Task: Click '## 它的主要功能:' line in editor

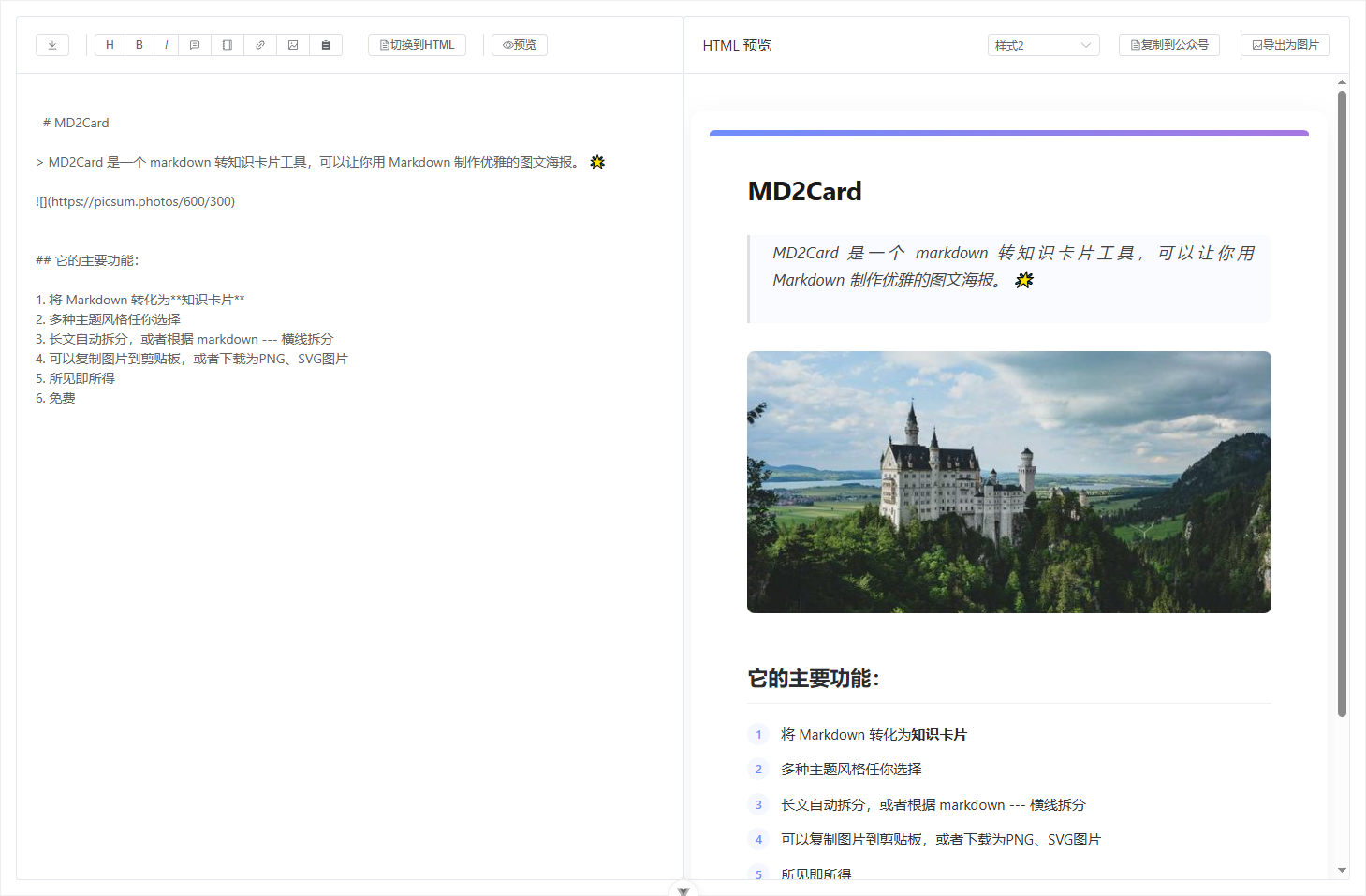Action: [x=87, y=260]
